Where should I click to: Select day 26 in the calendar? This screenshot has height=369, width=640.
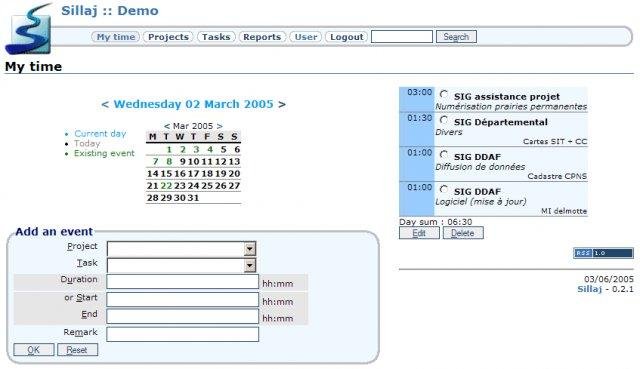[220, 186]
